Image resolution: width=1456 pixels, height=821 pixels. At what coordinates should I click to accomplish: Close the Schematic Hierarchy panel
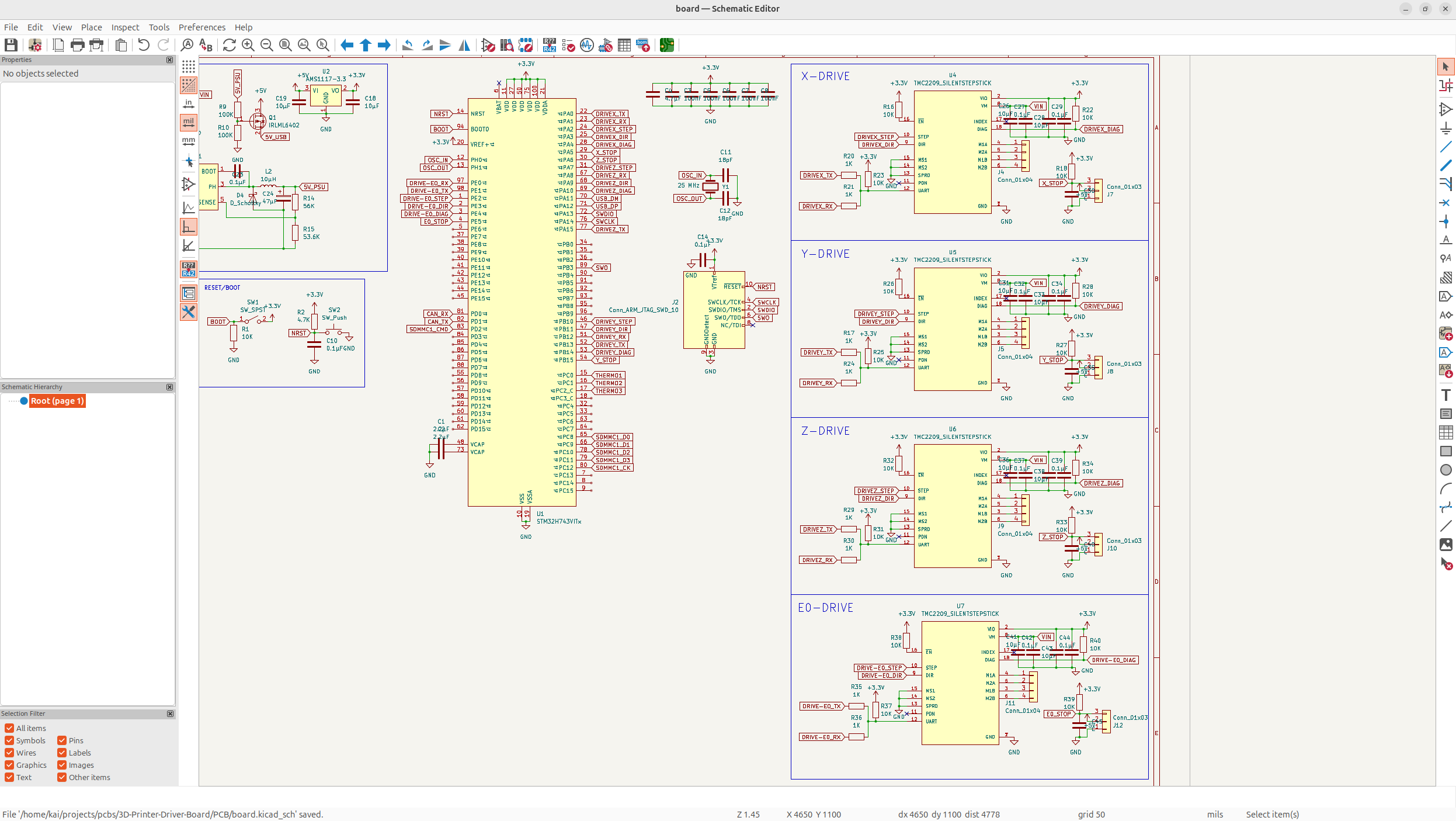169,387
